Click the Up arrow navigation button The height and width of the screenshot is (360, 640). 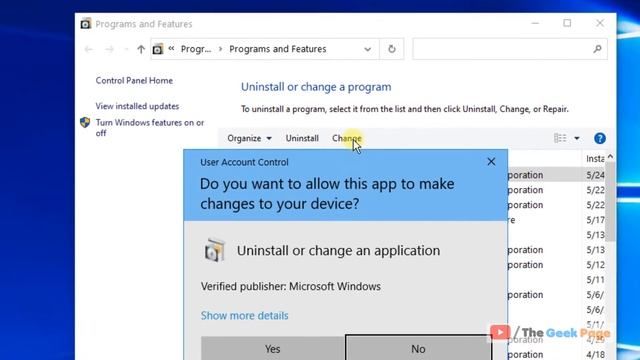pos(141,49)
